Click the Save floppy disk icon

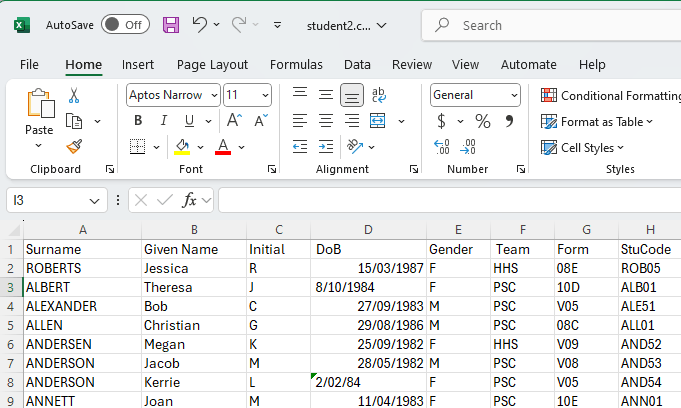(x=171, y=25)
